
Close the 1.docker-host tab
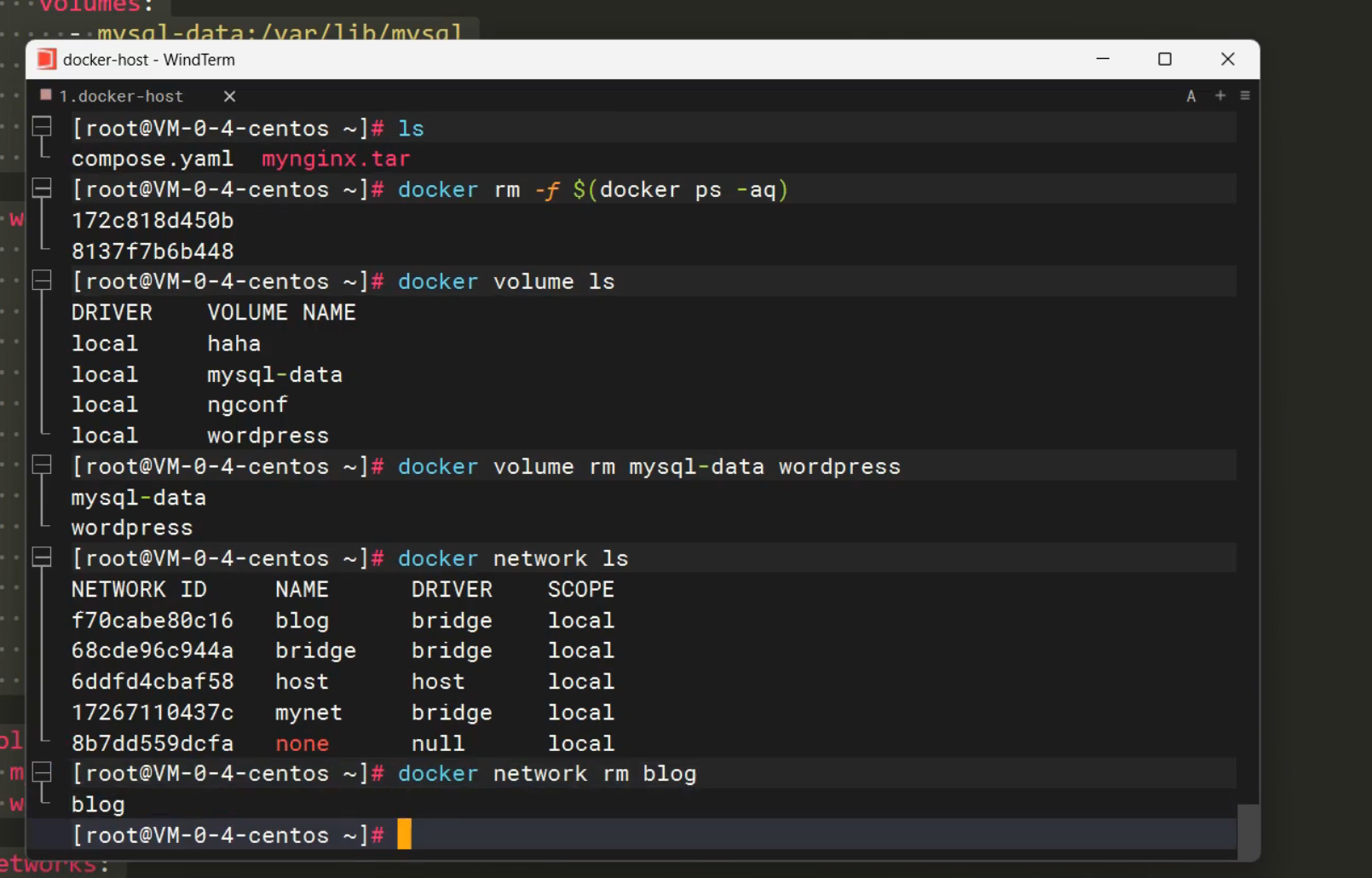tap(229, 96)
